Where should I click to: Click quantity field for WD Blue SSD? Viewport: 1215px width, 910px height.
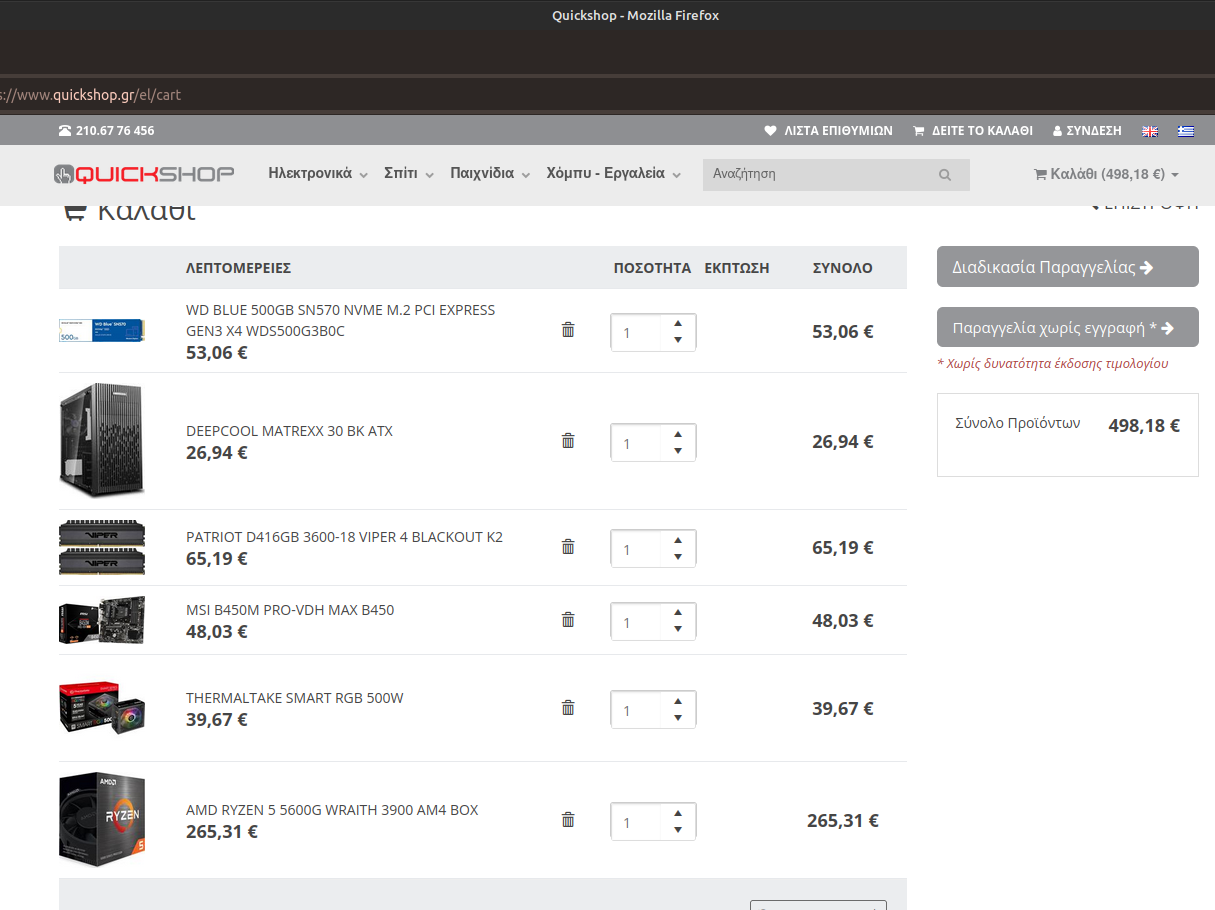pyautogui.click(x=636, y=332)
